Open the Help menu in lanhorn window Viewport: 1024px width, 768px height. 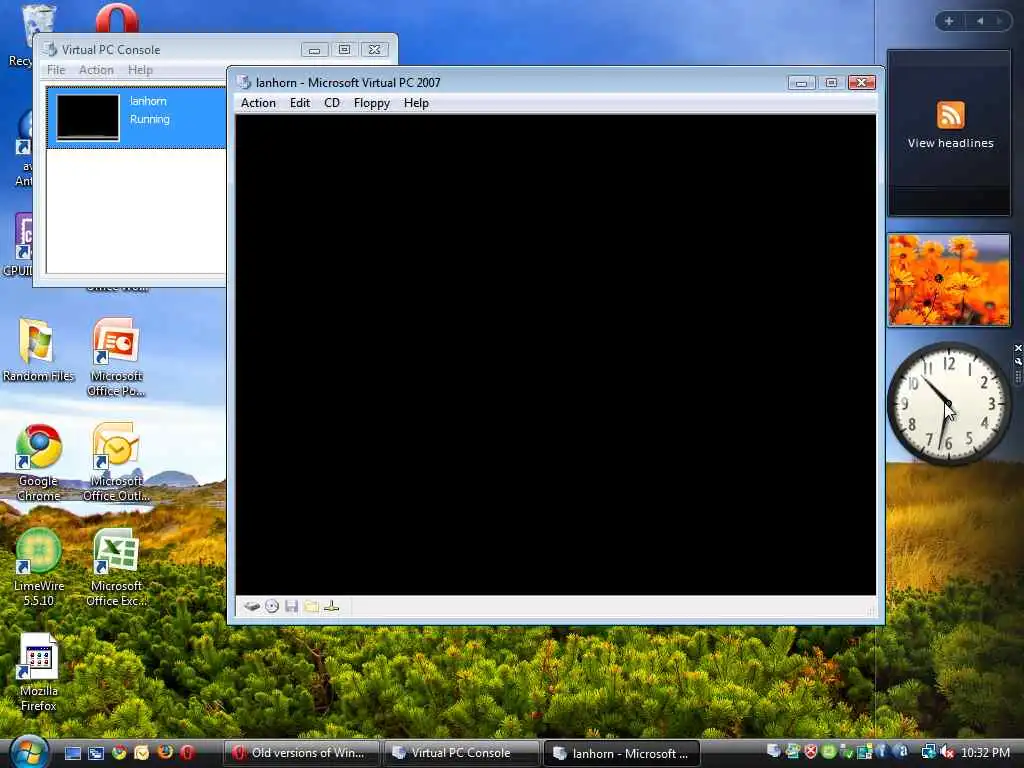click(416, 103)
